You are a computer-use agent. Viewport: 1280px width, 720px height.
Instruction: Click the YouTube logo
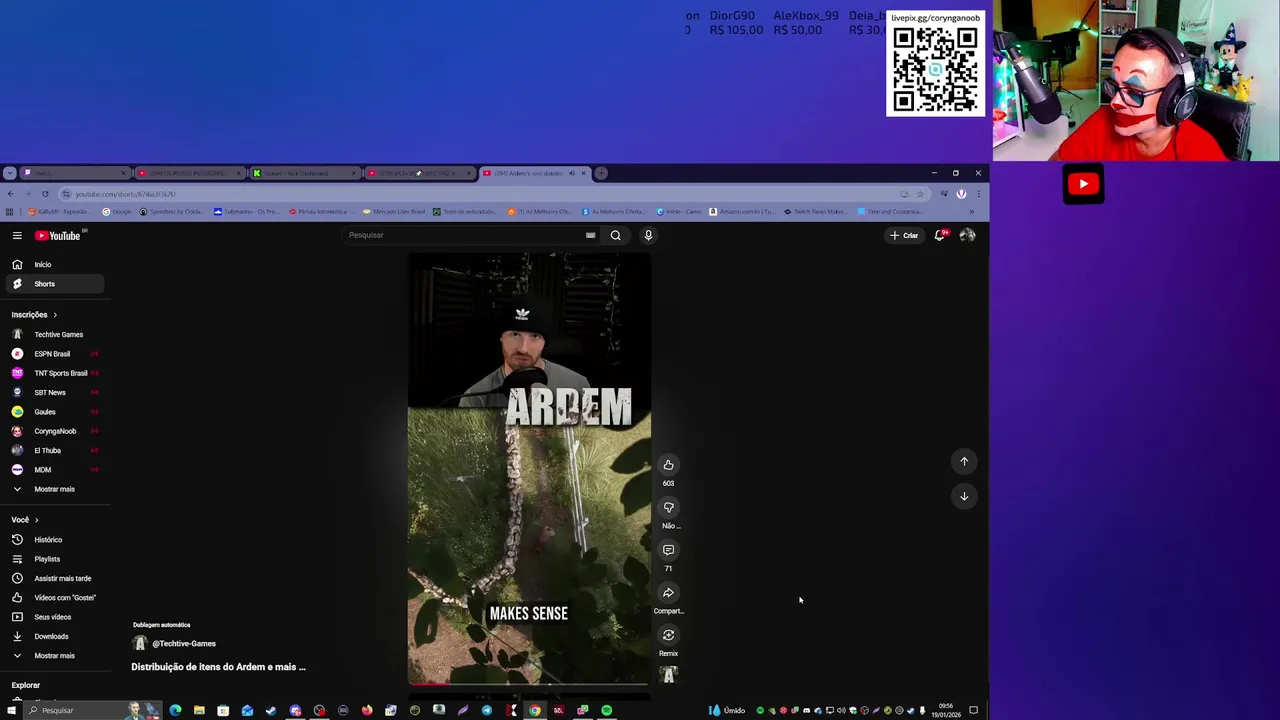pos(57,235)
